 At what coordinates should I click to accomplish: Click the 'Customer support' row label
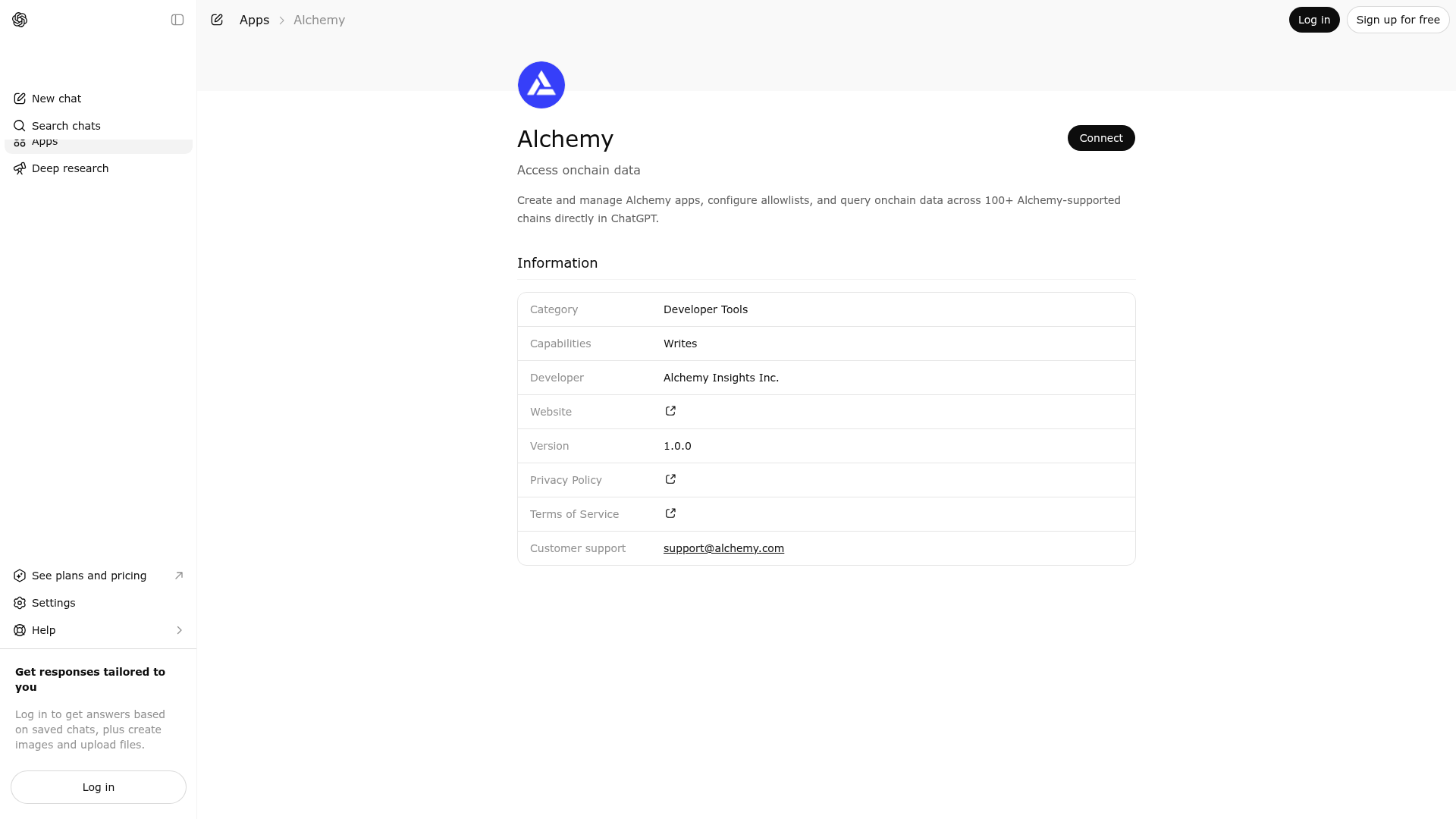(x=578, y=548)
